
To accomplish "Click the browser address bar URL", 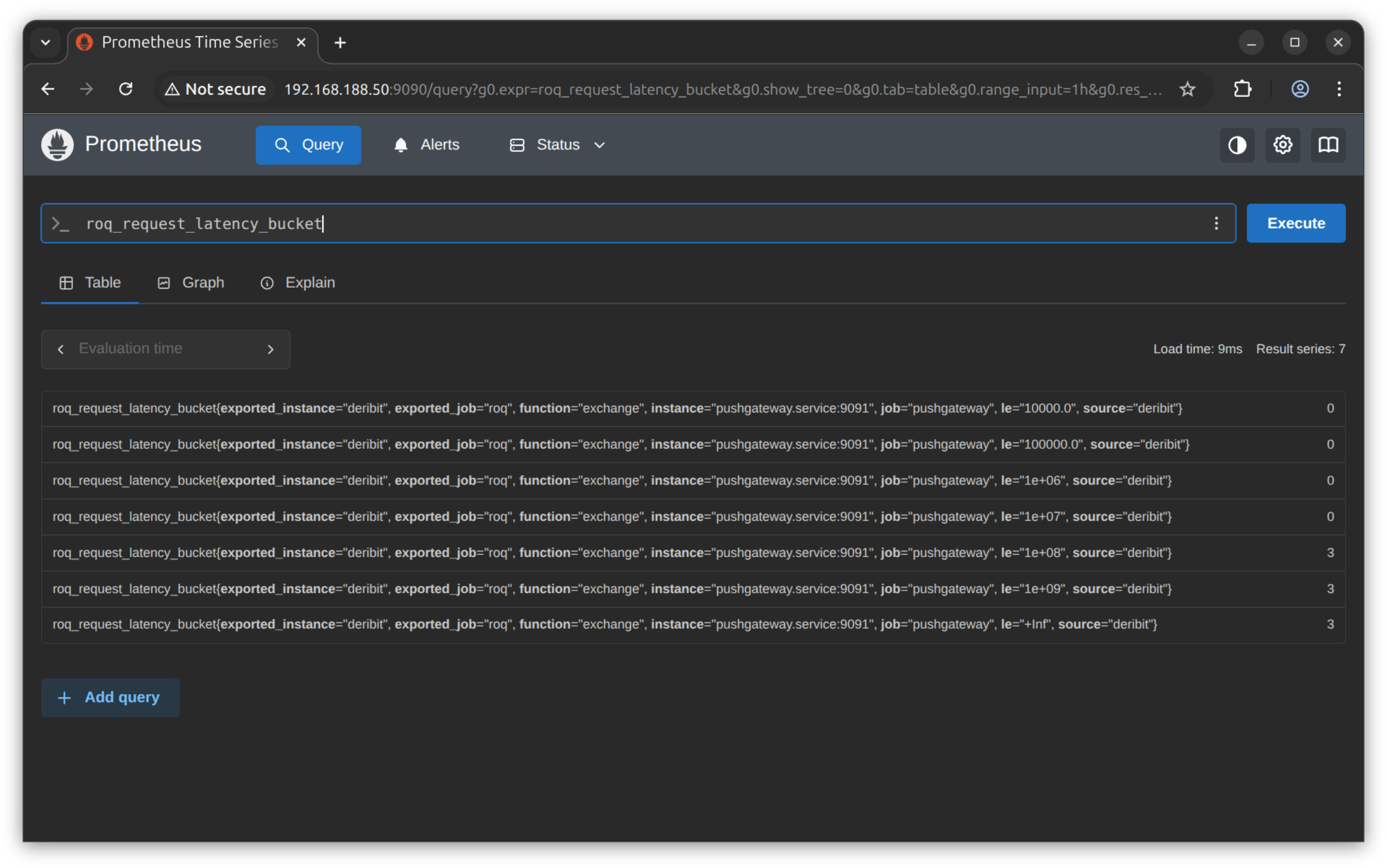I will 723,89.
